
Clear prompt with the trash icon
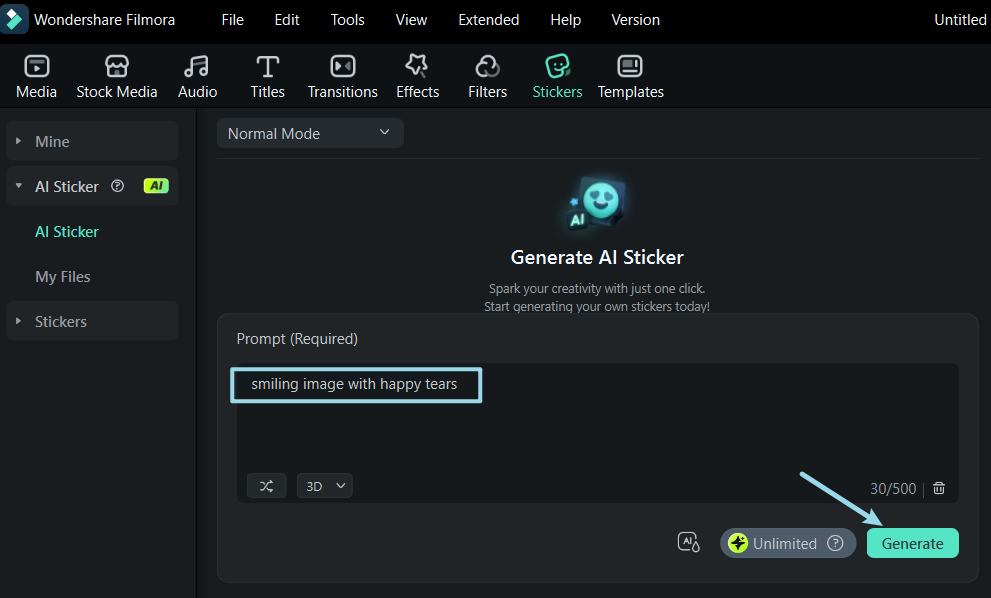pyautogui.click(x=939, y=488)
